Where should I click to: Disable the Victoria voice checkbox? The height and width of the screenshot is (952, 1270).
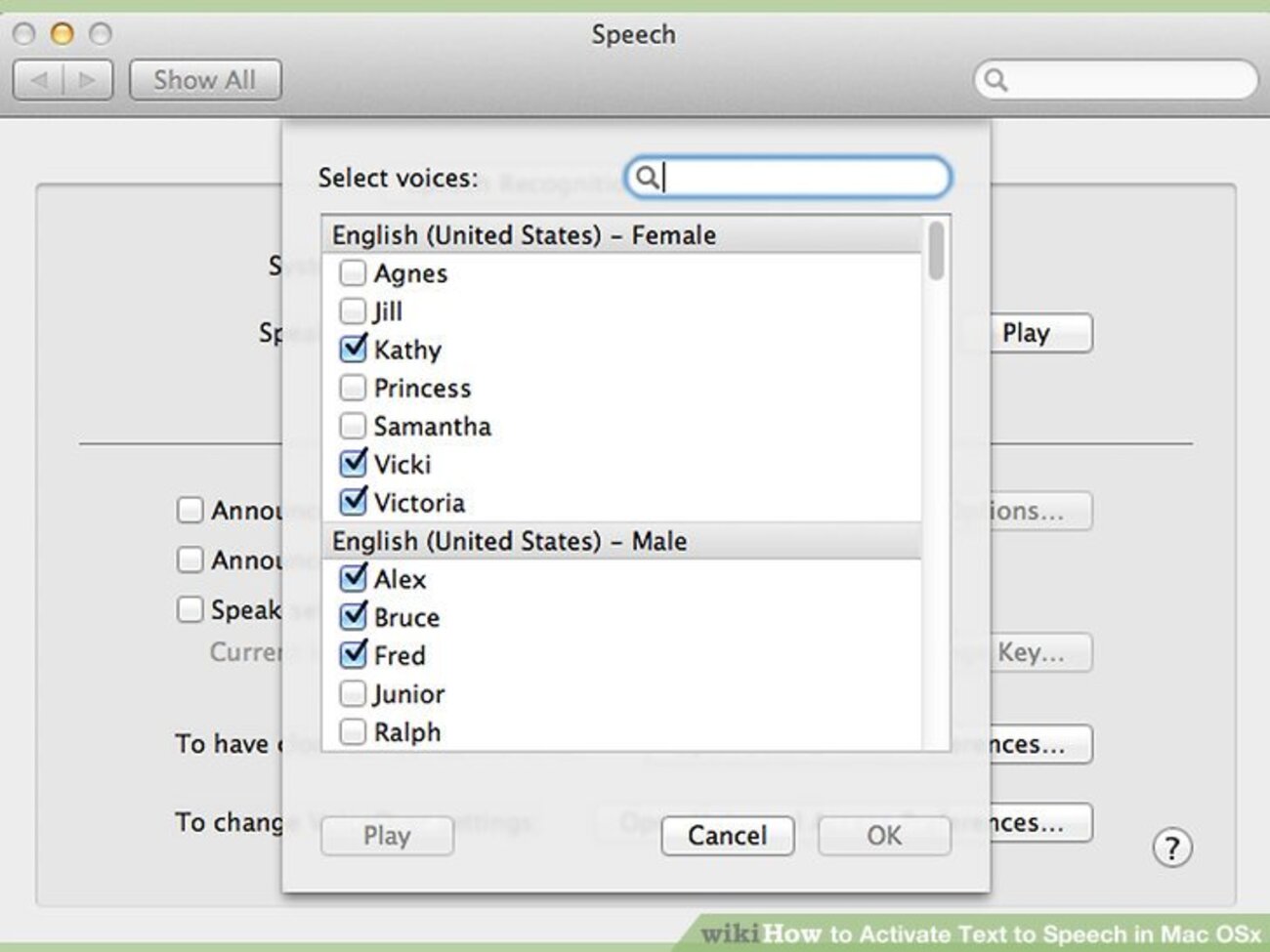[x=353, y=502]
